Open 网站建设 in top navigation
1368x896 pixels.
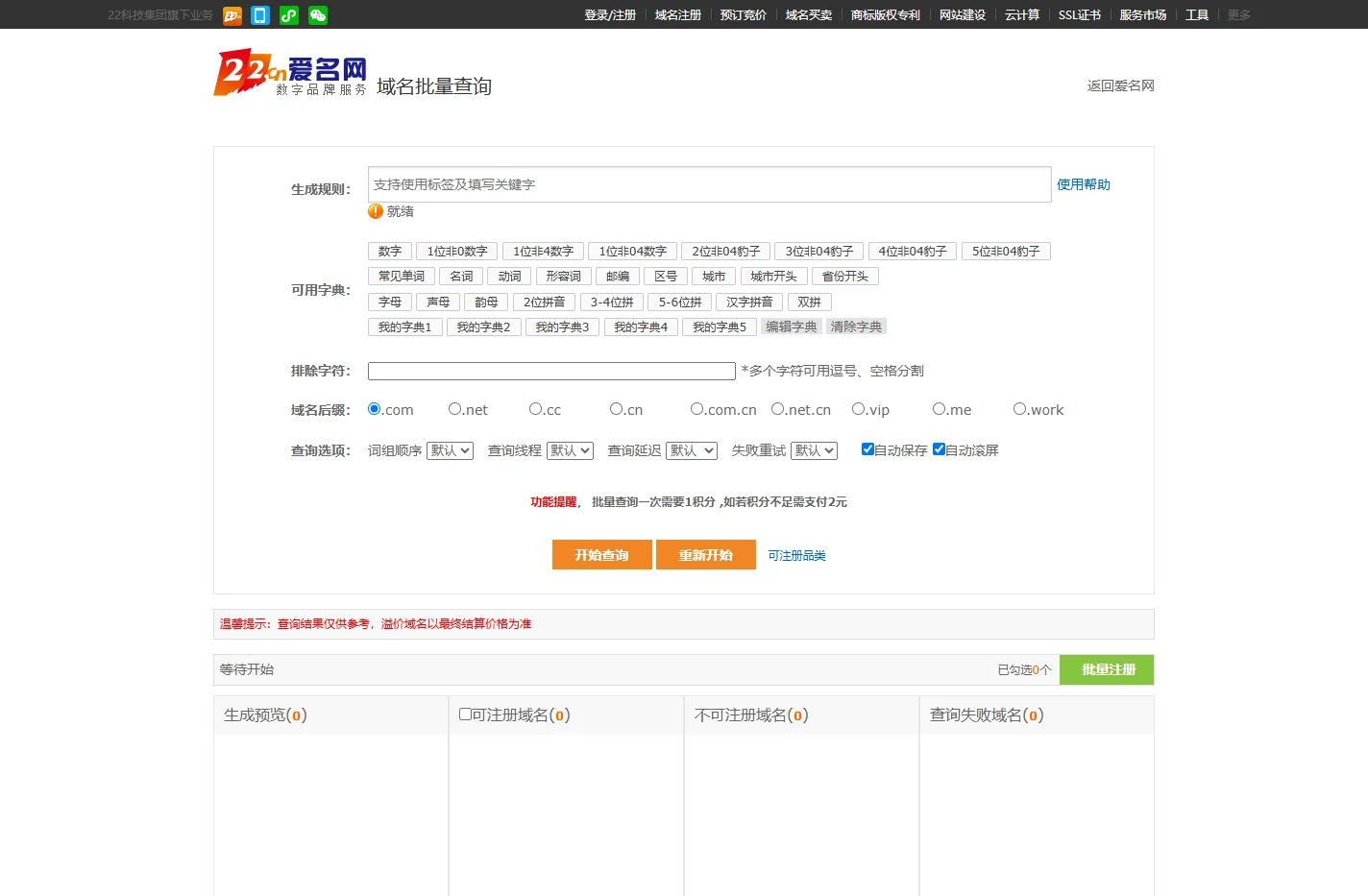tap(963, 15)
